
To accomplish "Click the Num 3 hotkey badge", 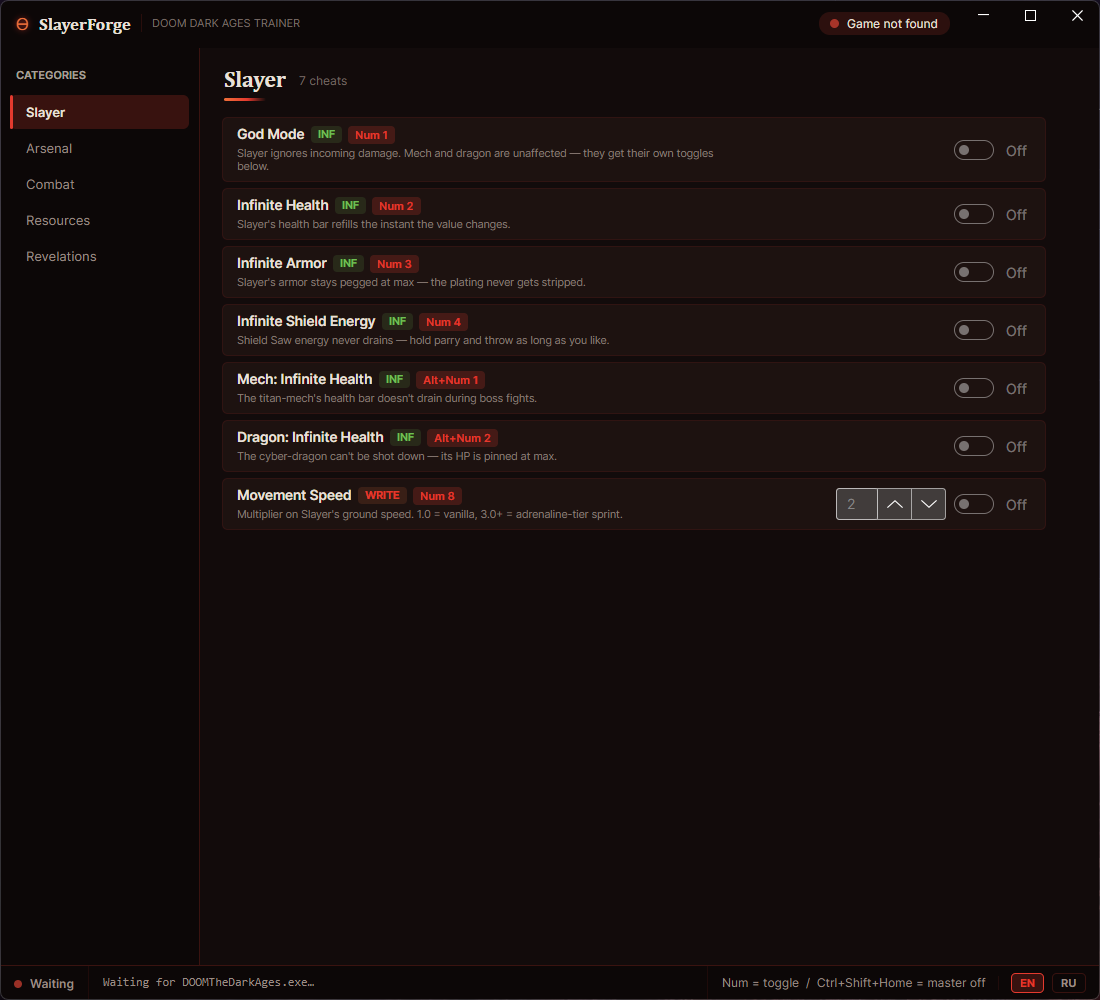I will pos(394,264).
